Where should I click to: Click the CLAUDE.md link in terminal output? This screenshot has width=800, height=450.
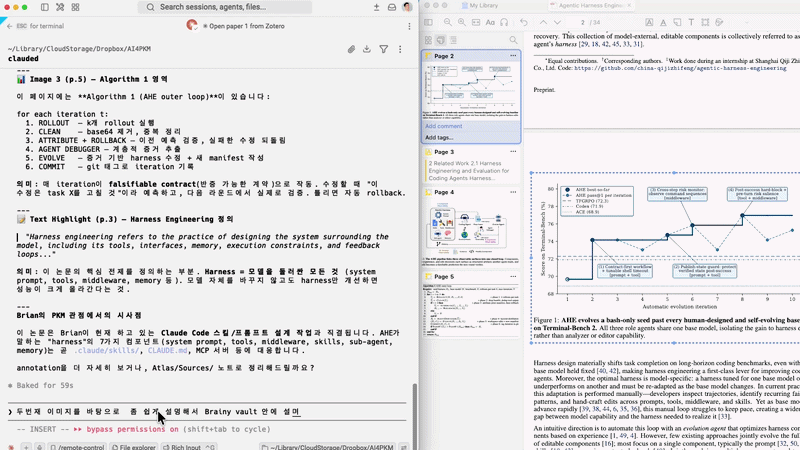pos(167,351)
